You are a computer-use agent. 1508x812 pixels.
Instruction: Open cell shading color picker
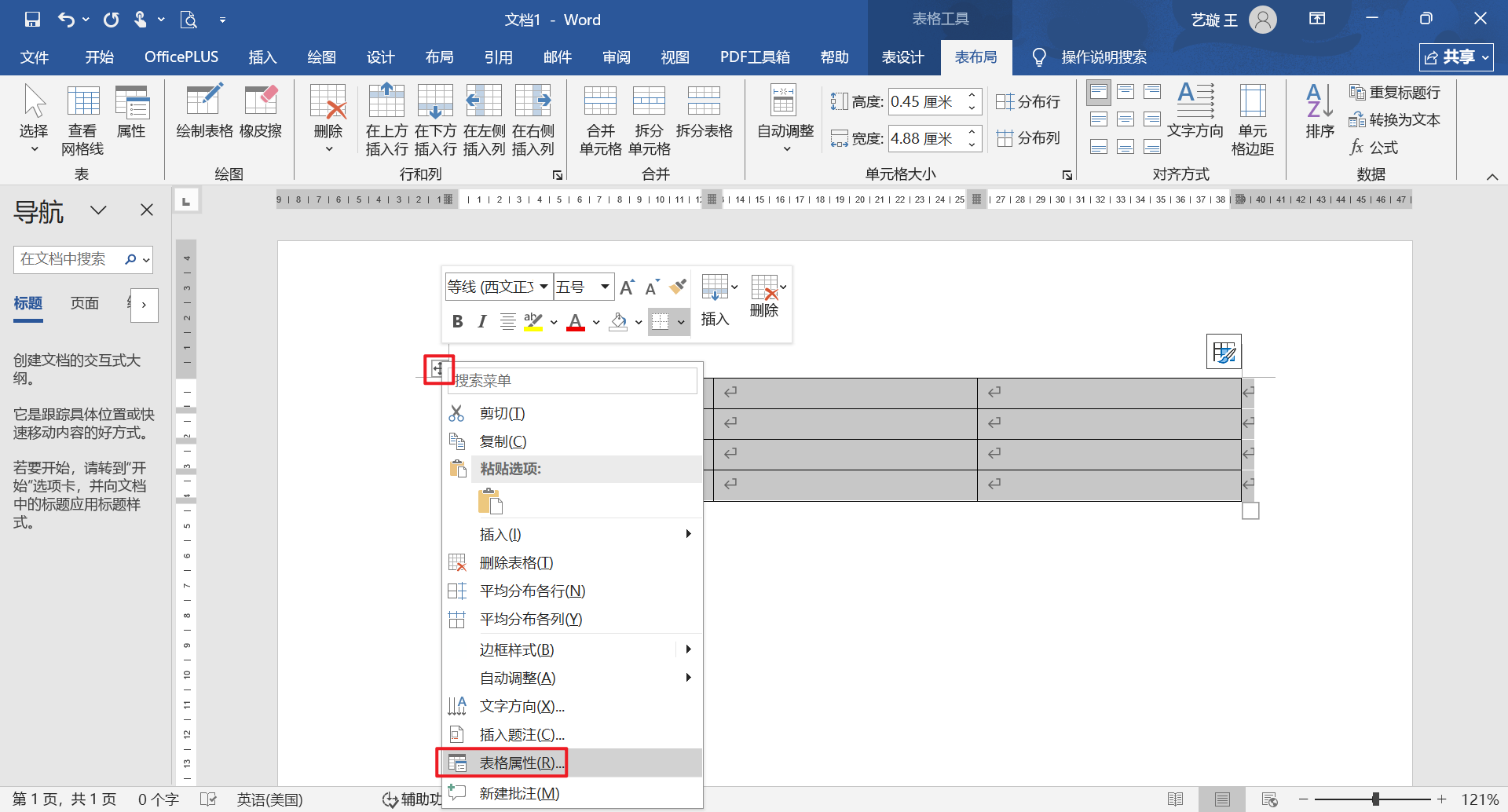[x=639, y=322]
